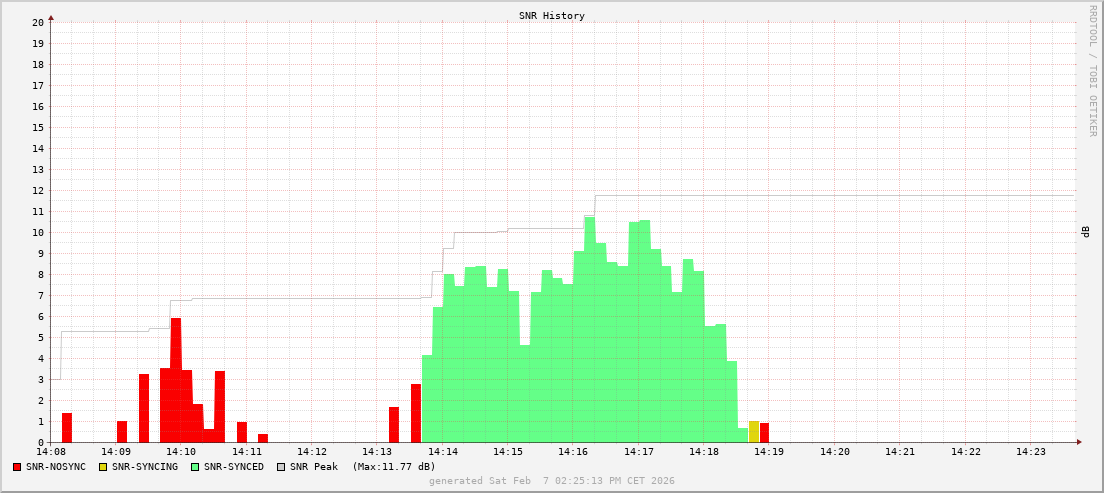This screenshot has width=1104, height=493.
Task: Click the tallest red bar near 14:10
Action: (x=176, y=380)
